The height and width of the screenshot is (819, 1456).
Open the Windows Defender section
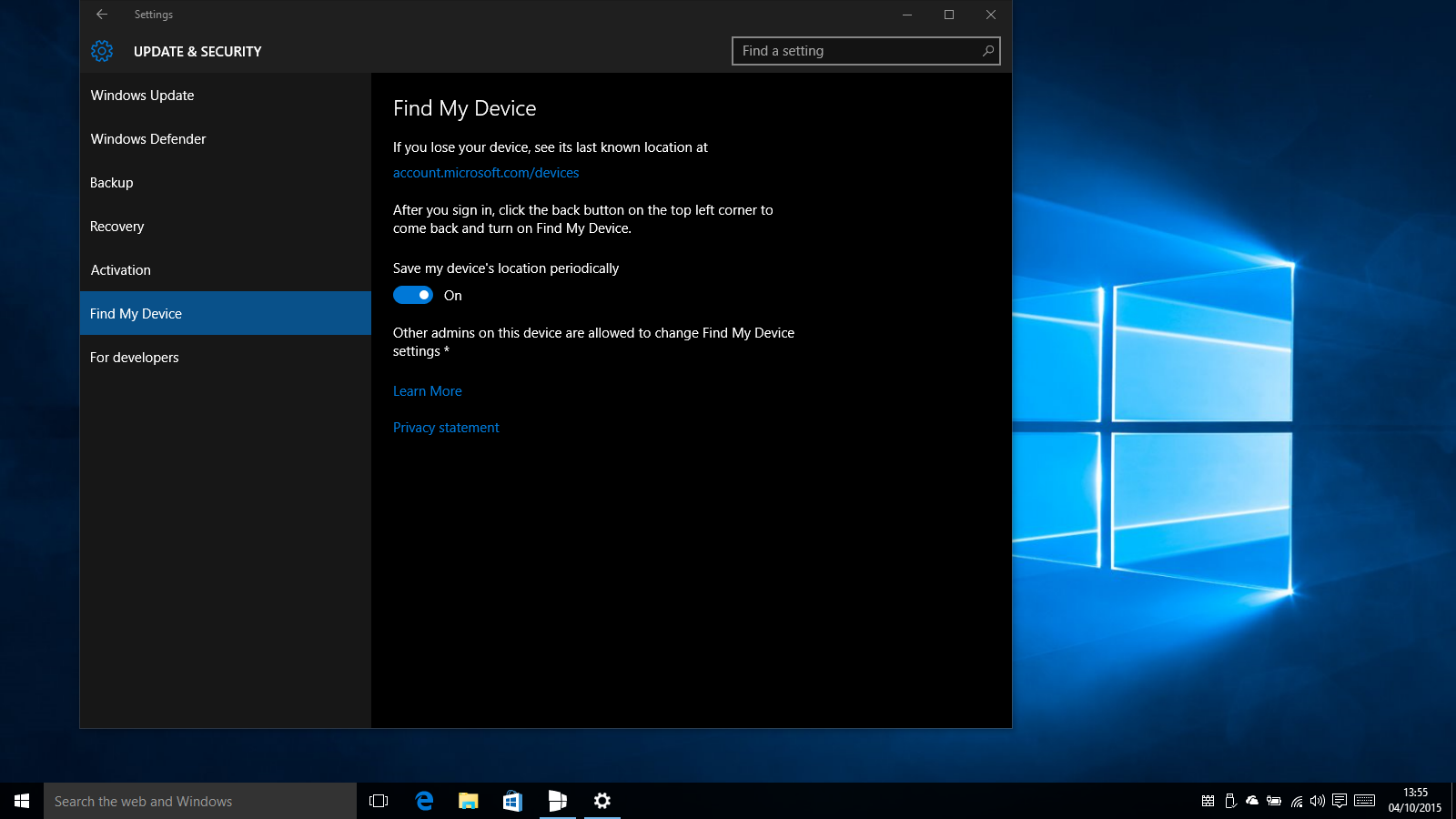(x=226, y=138)
